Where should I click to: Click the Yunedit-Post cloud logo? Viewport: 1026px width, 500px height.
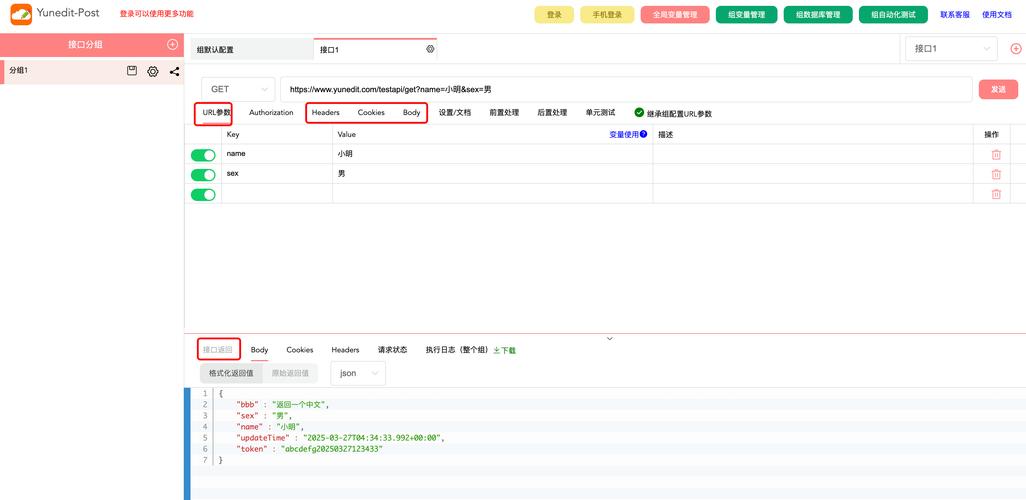click(21, 14)
